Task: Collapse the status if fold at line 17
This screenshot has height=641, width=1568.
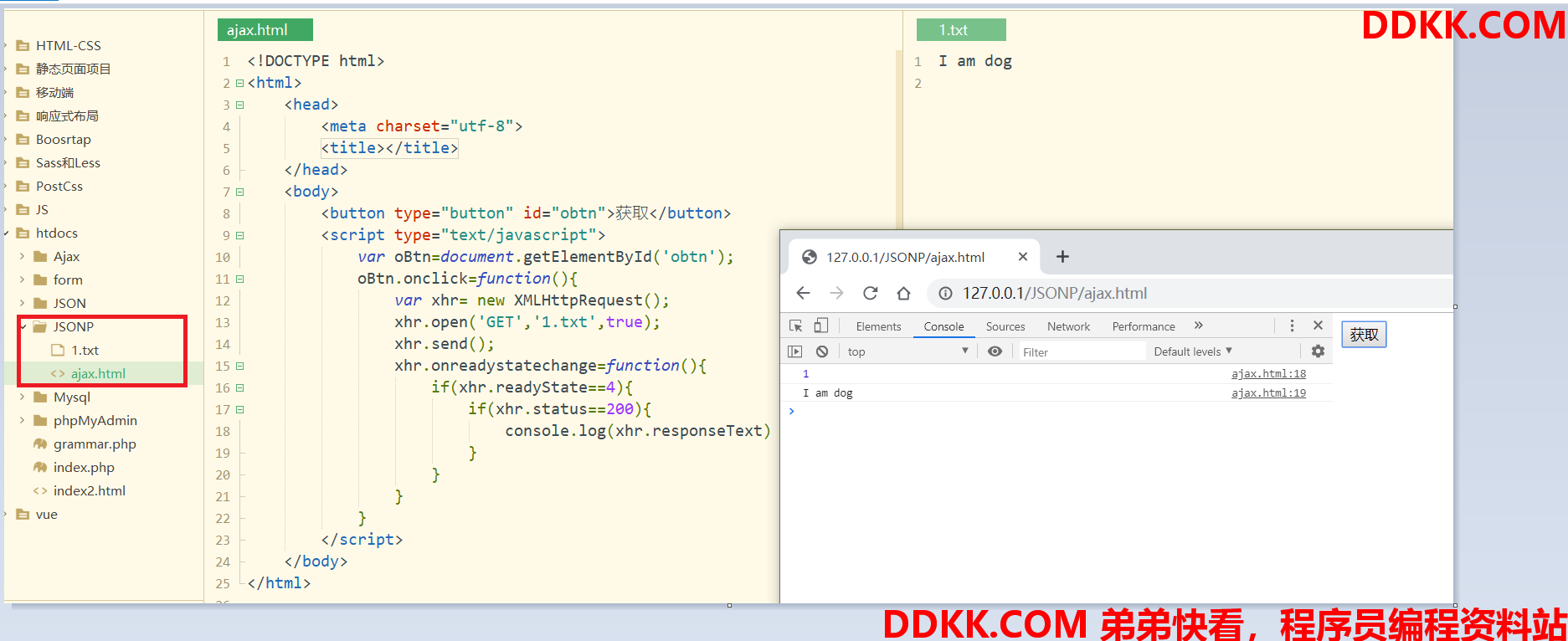Action: click(x=239, y=409)
